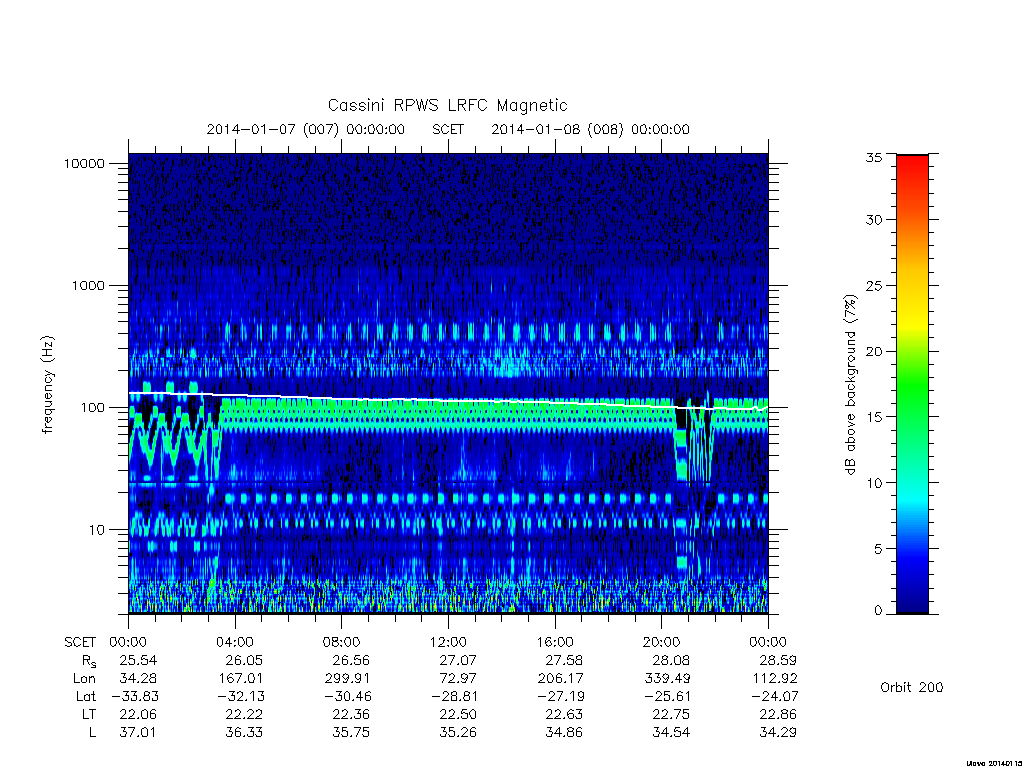Click the 12:00 time axis label
Screen dimensions: 1024x768
click(449, 643)
